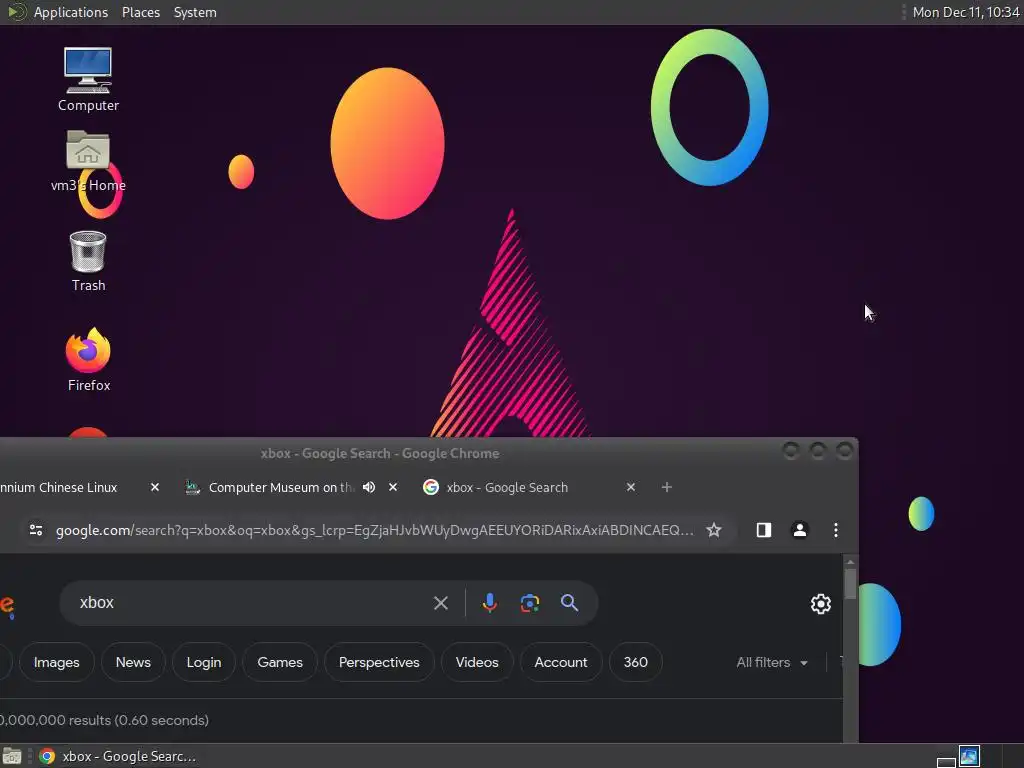Filter results by News
The width and height of the screenshot is (1024, 768).
click(x=133, y=662)
